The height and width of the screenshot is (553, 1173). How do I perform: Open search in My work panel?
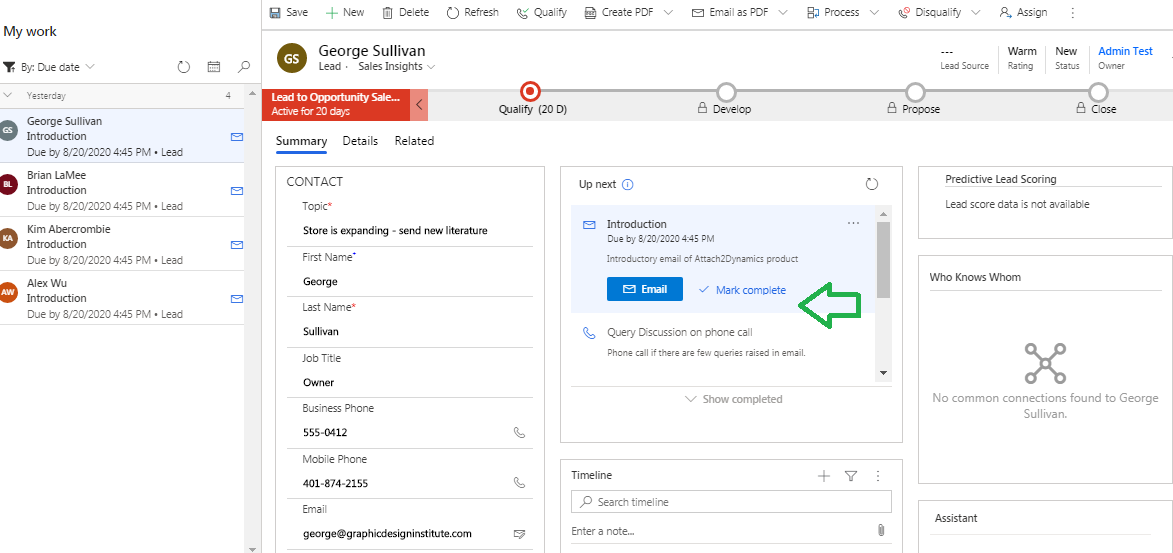(244, 67)
